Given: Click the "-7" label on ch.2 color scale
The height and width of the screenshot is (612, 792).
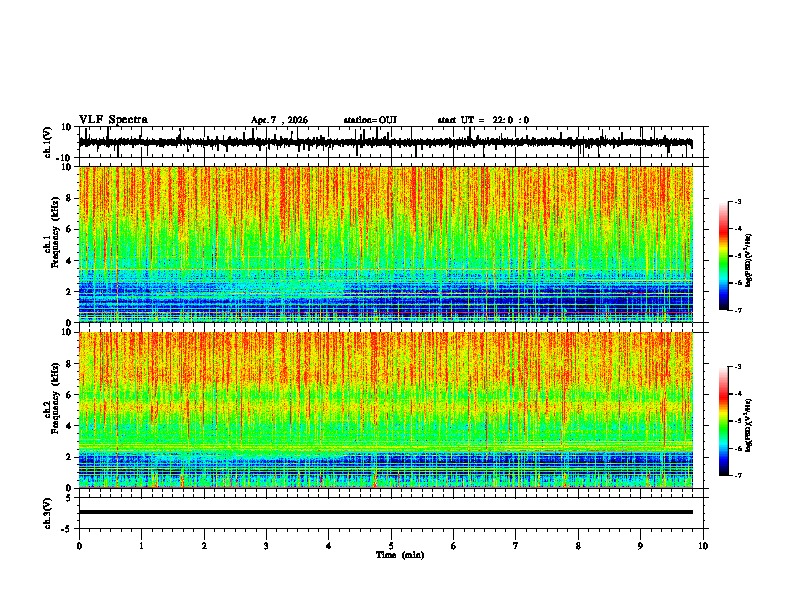Looking at the screenshot, I should tap(737, 476).
